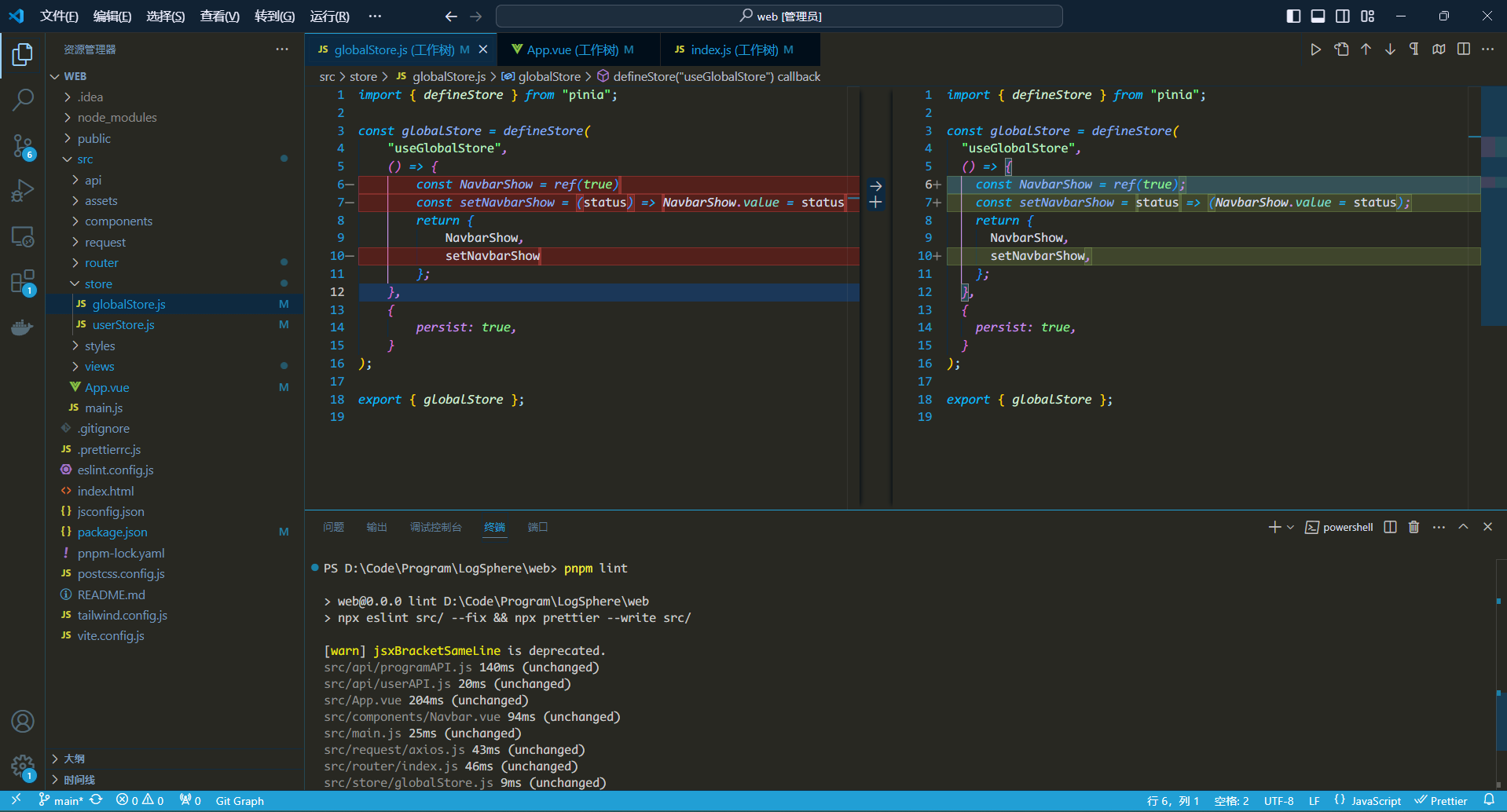Screen dimensions: 1507x812
Task: Go to next change arrow
Action: (x=1390, y=49)
